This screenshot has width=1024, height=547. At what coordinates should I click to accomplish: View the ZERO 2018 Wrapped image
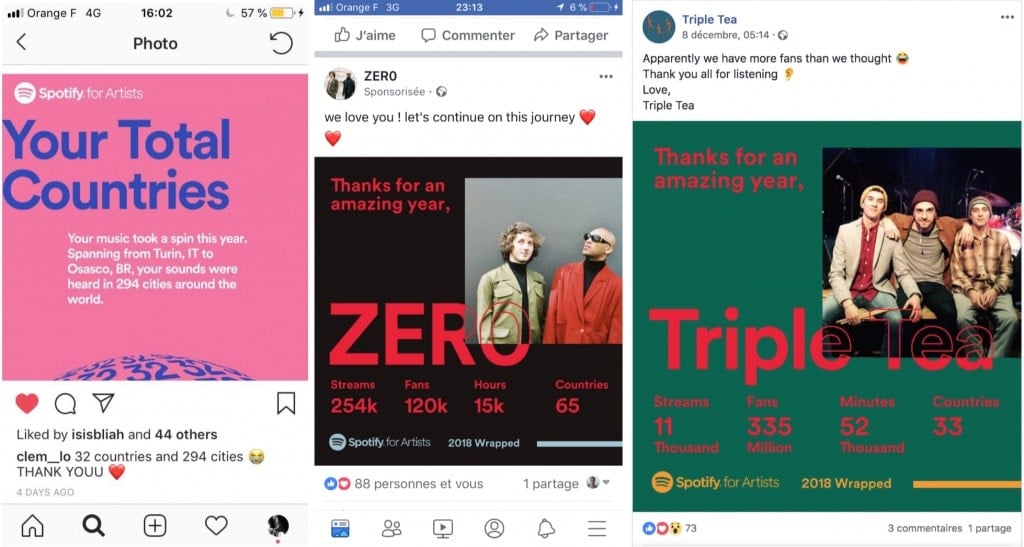point(468,311)
